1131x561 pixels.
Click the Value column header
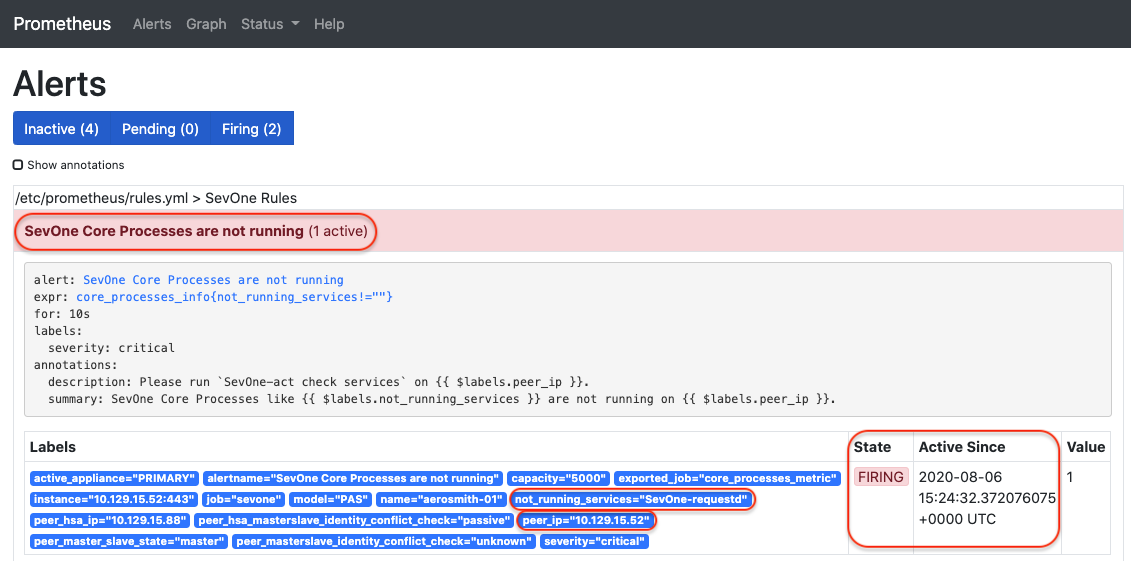coord(1086,447)
